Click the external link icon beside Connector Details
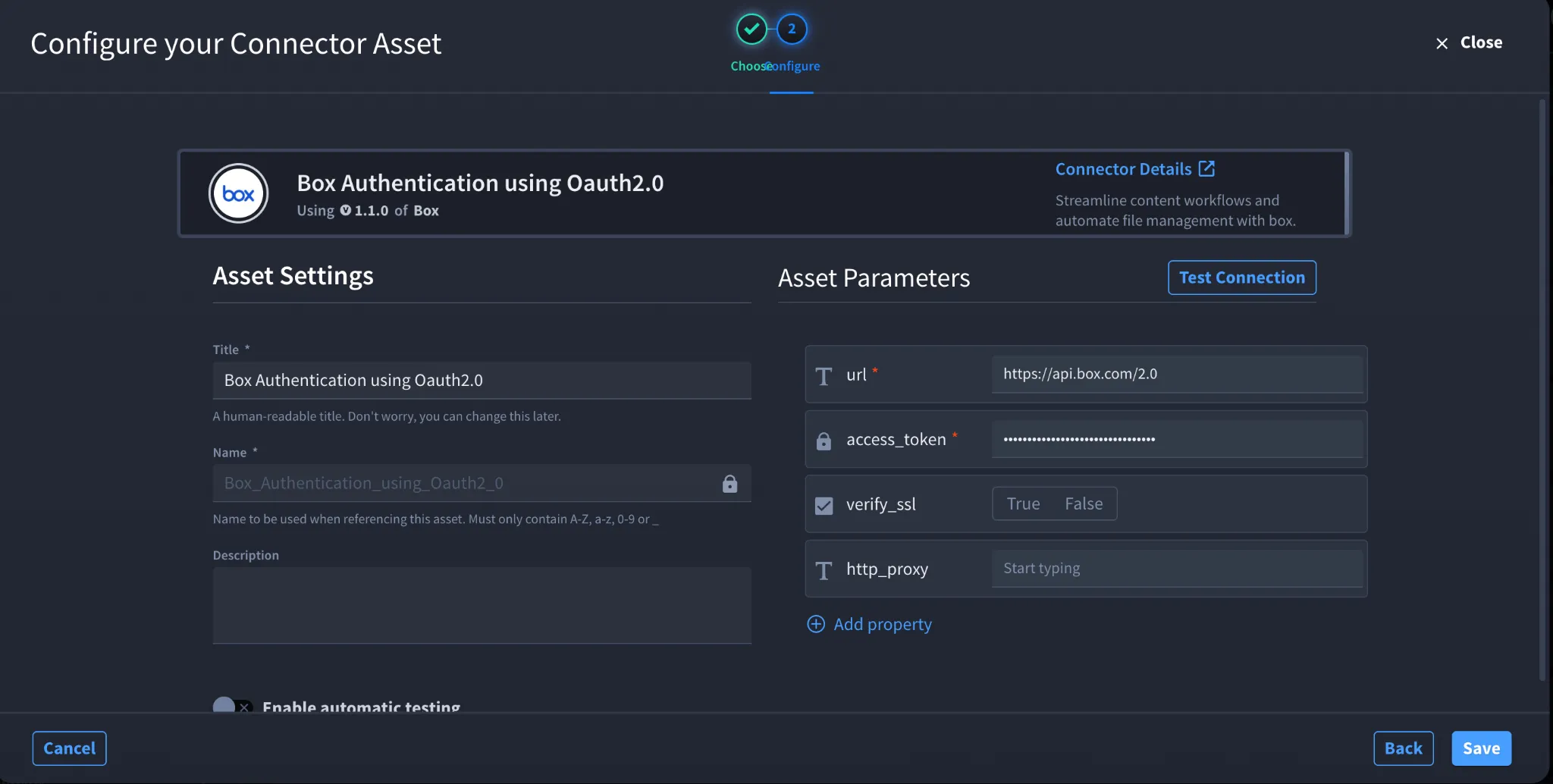Screen dimensions: 1553x784 (x=1206, y=168)
